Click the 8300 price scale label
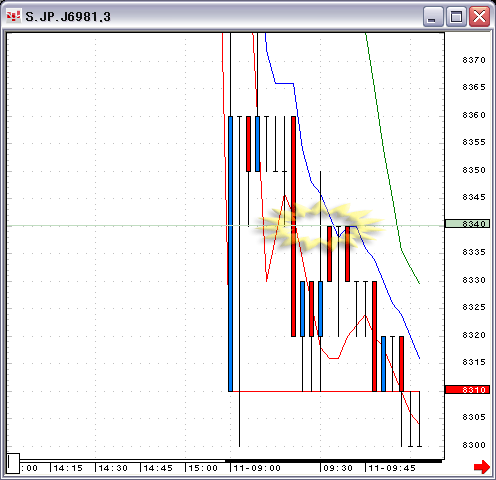This screenshot has height=480, width=496. 474,445
